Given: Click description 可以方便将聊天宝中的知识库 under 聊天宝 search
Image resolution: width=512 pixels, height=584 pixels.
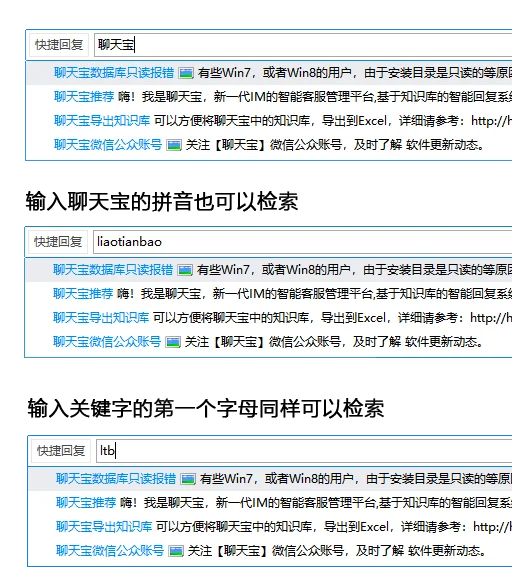Looking at the screenshot, I should click(333, 121).
